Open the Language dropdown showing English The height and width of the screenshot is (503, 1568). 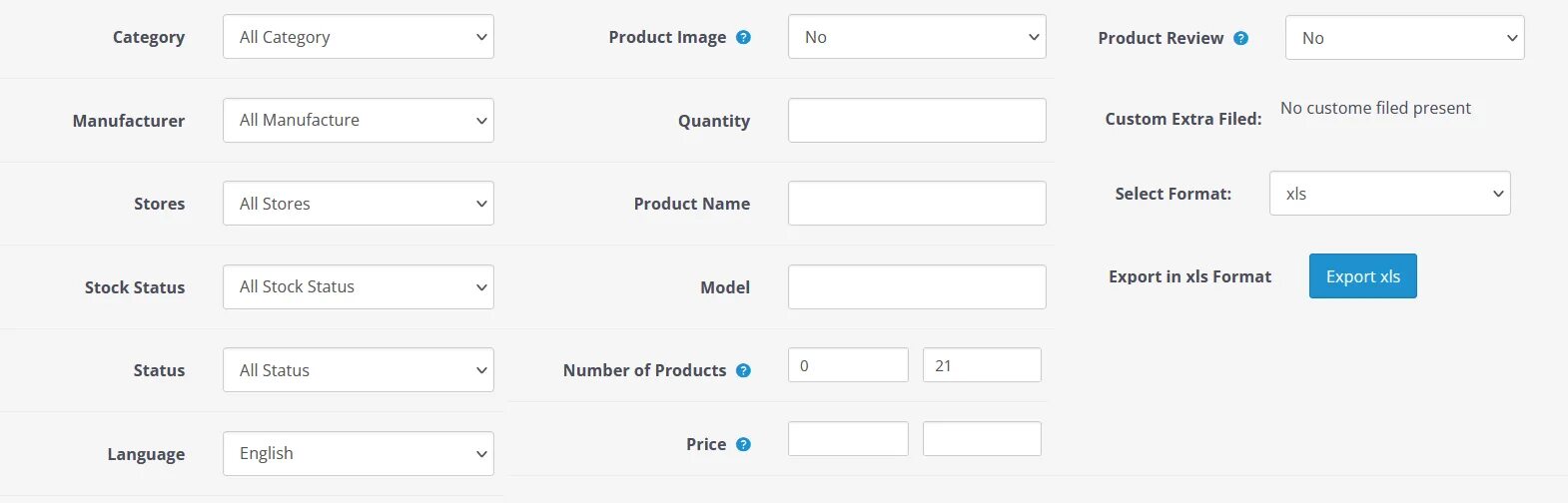click(359, 453)
